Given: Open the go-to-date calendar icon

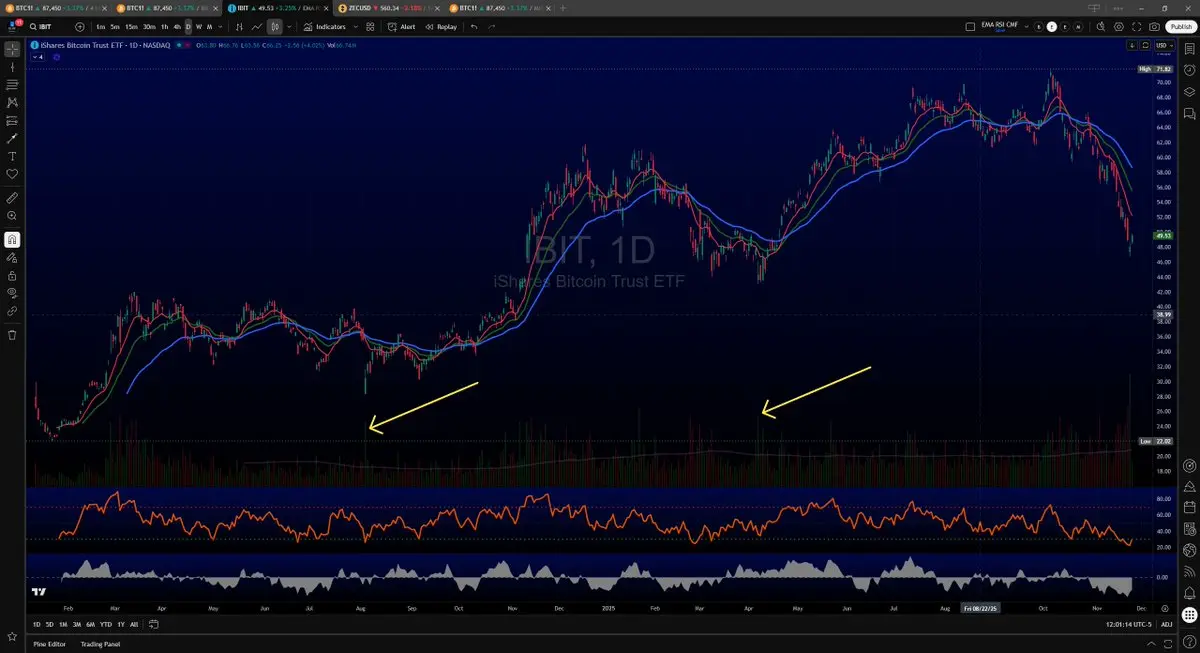Looking at the screenshot, I should click(154, 624).
